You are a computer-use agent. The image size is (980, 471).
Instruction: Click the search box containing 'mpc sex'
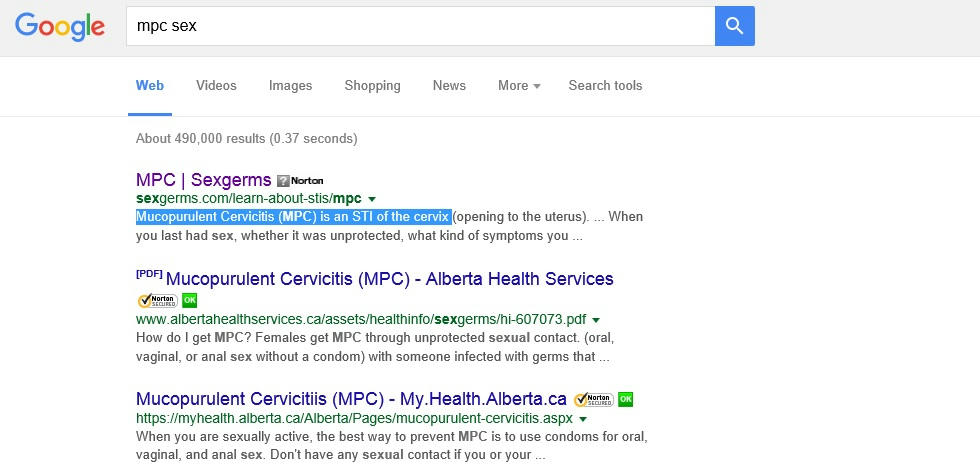click(x=421, y=26)
